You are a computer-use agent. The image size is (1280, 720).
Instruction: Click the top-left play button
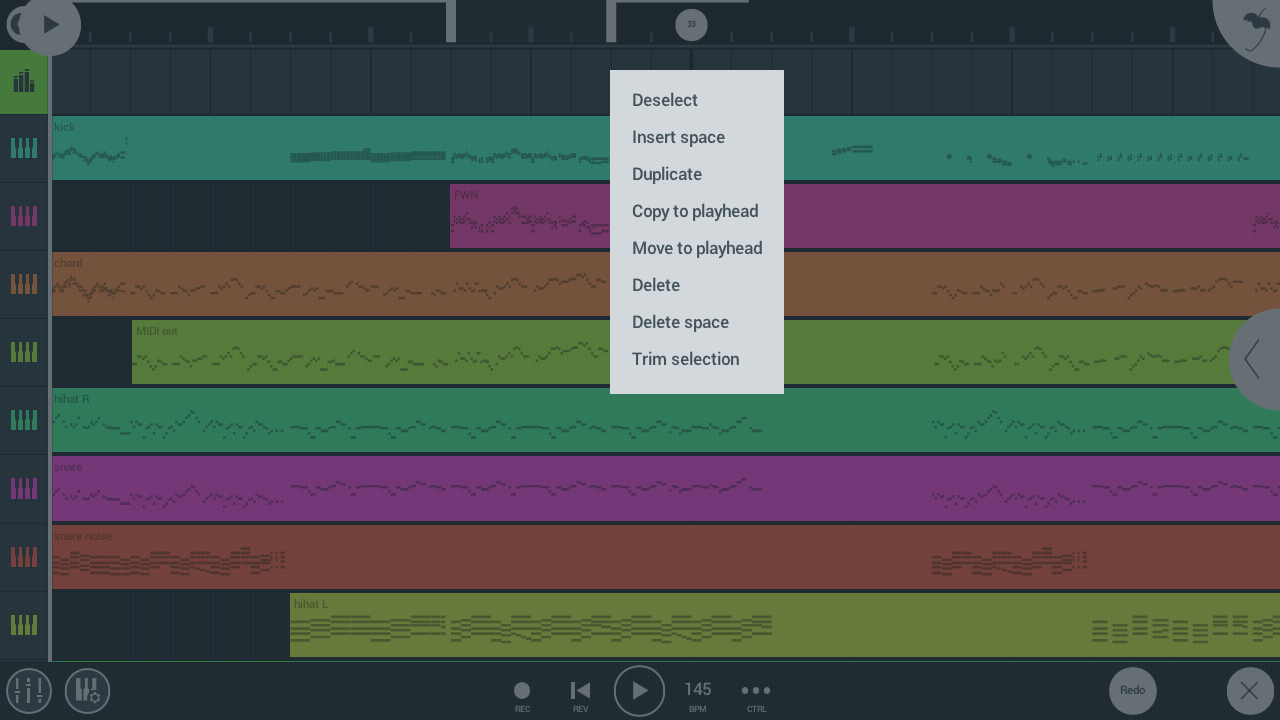coord(50,25)
